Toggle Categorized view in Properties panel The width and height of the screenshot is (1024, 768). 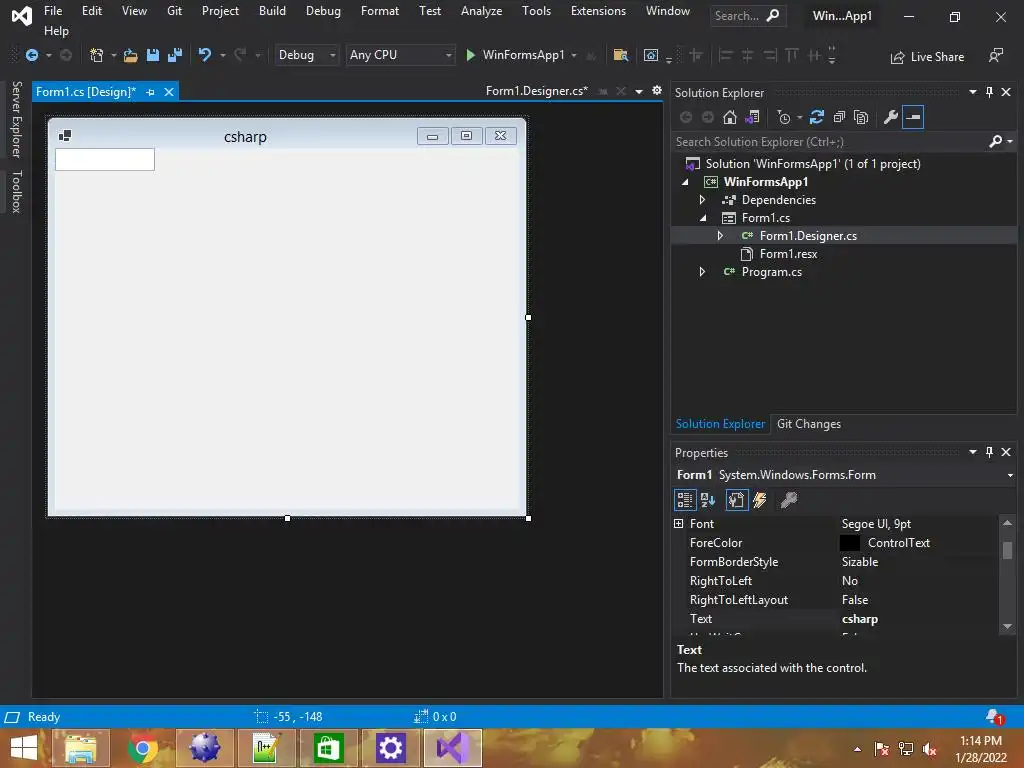click(685, 500)
